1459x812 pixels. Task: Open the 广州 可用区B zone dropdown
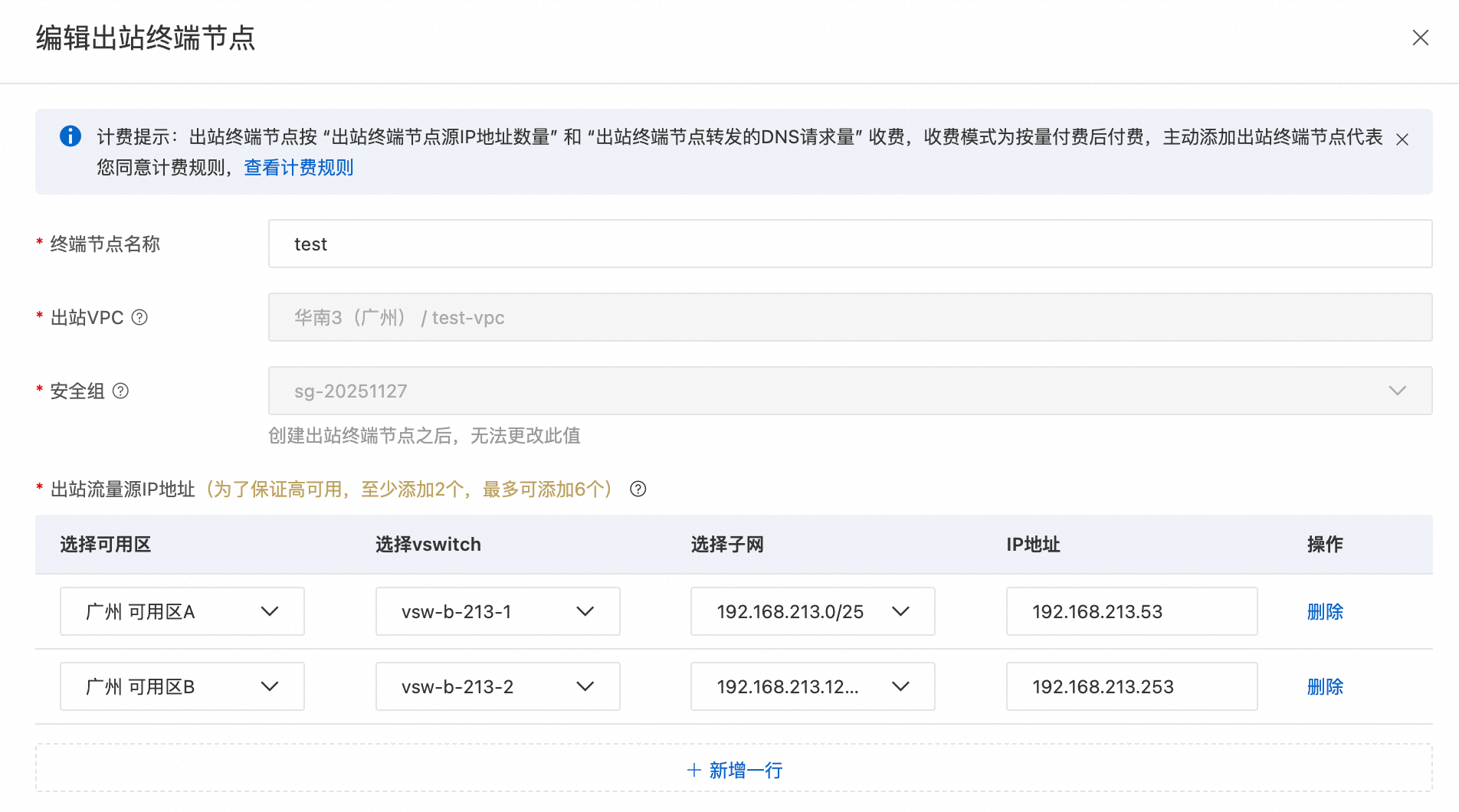click(x=182, y=686)
